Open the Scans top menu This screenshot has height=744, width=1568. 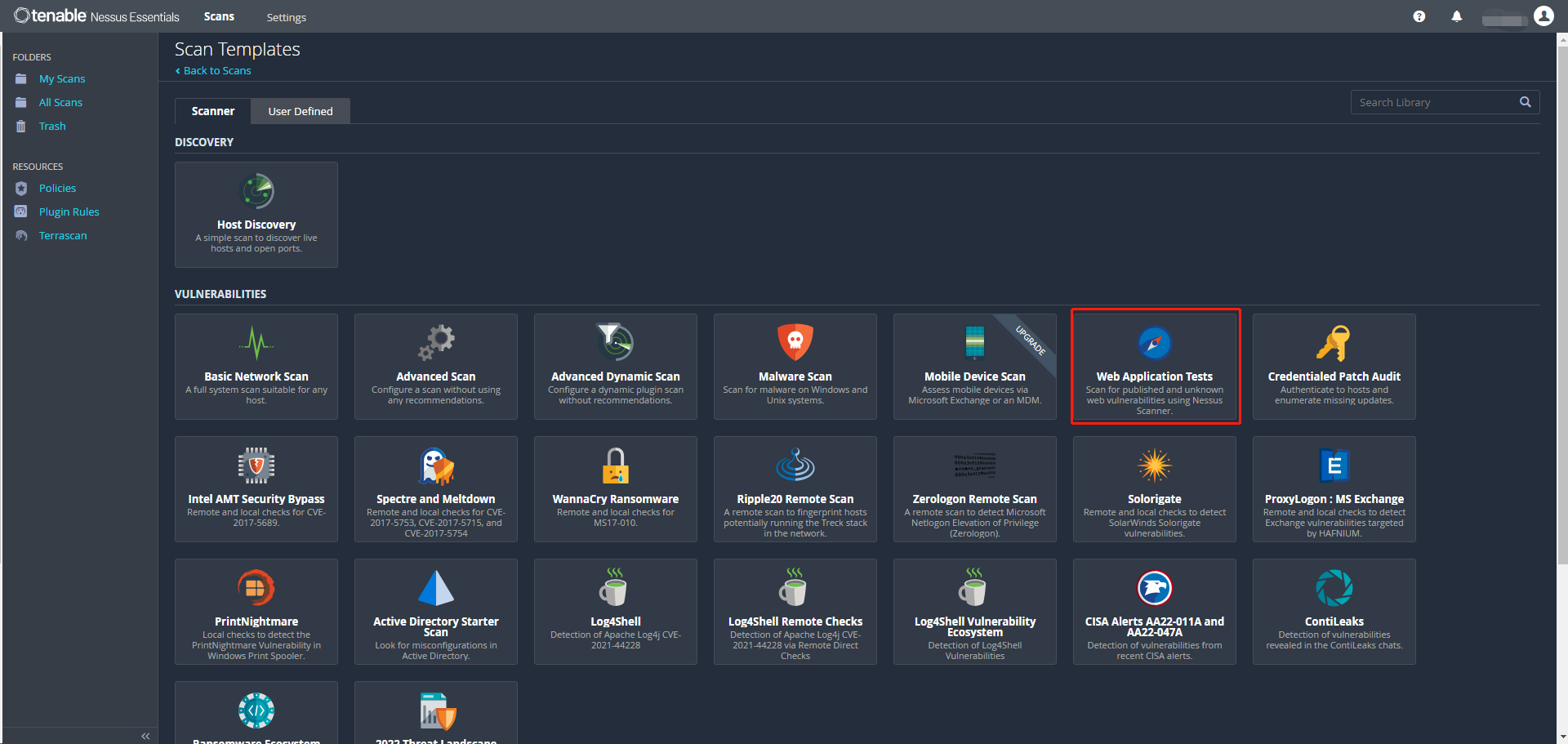(219, 16)
